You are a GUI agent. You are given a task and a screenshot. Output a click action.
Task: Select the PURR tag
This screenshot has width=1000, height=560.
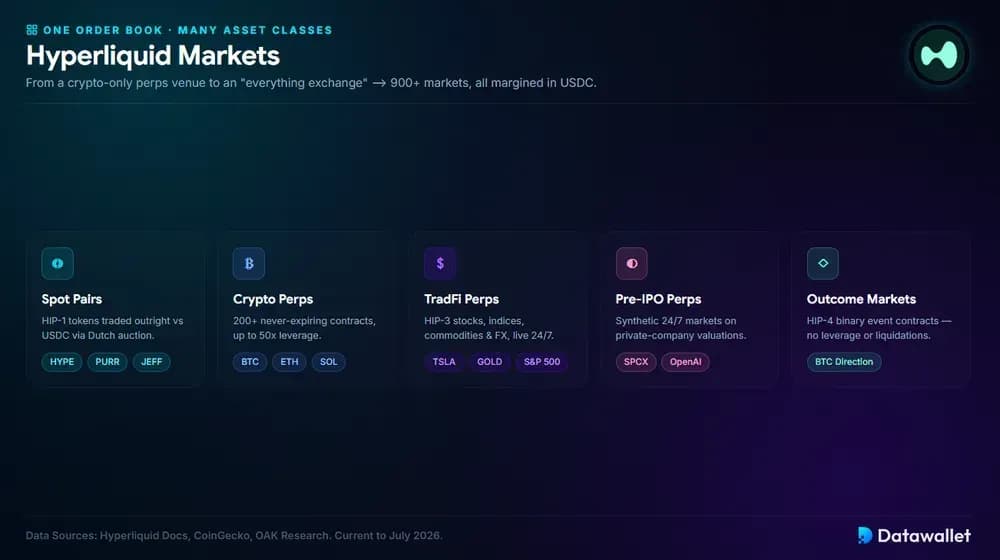tap(107, 362)
